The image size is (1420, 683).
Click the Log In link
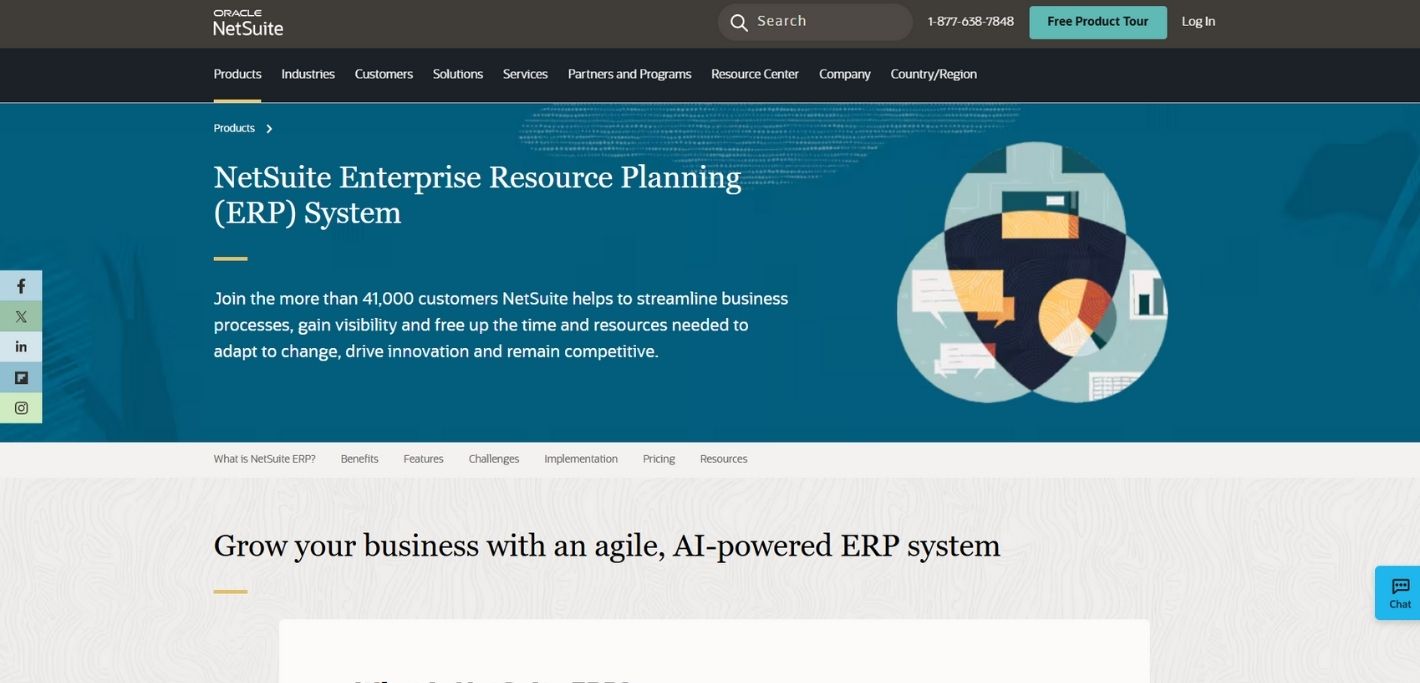click(1198, 21)
